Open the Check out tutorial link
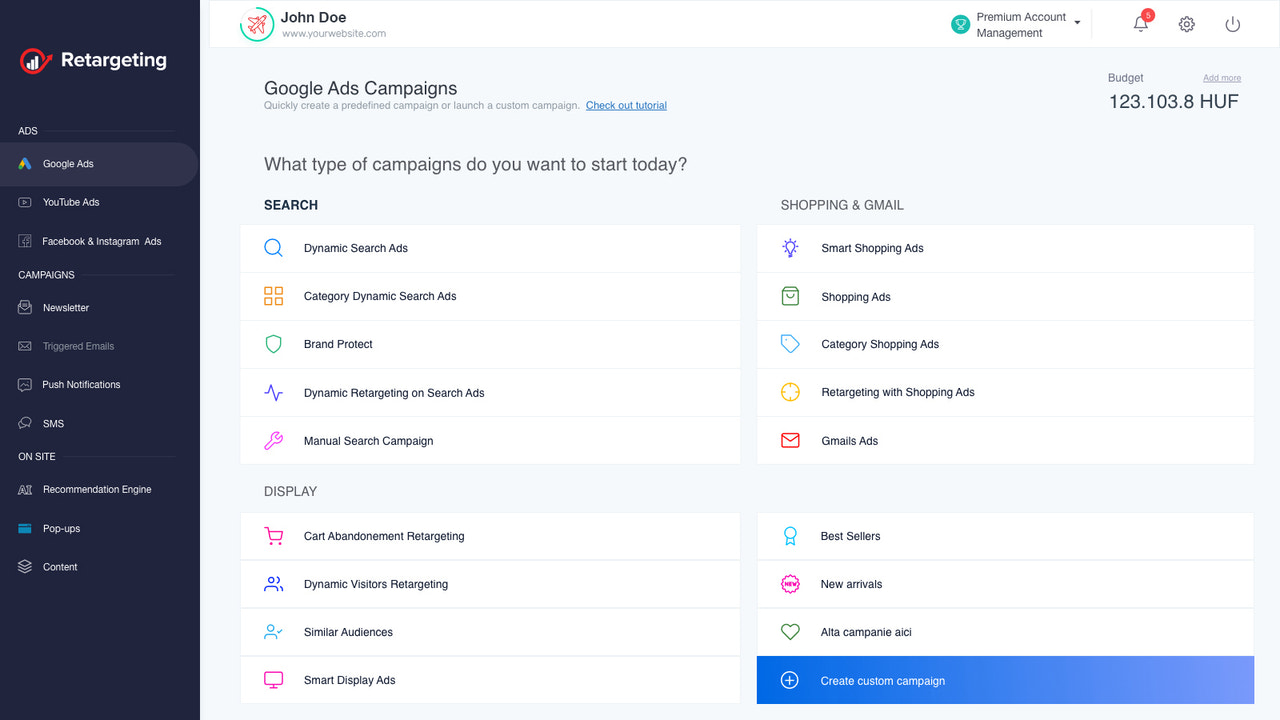 click(626, 105)
